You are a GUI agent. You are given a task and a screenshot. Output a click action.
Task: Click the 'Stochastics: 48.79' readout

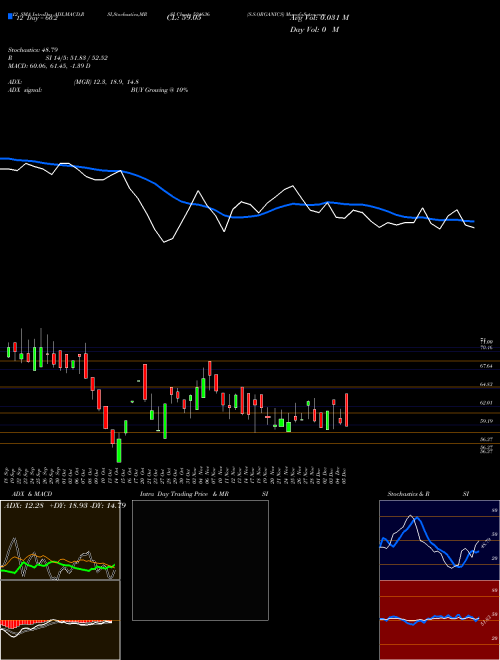pos(32,50)
